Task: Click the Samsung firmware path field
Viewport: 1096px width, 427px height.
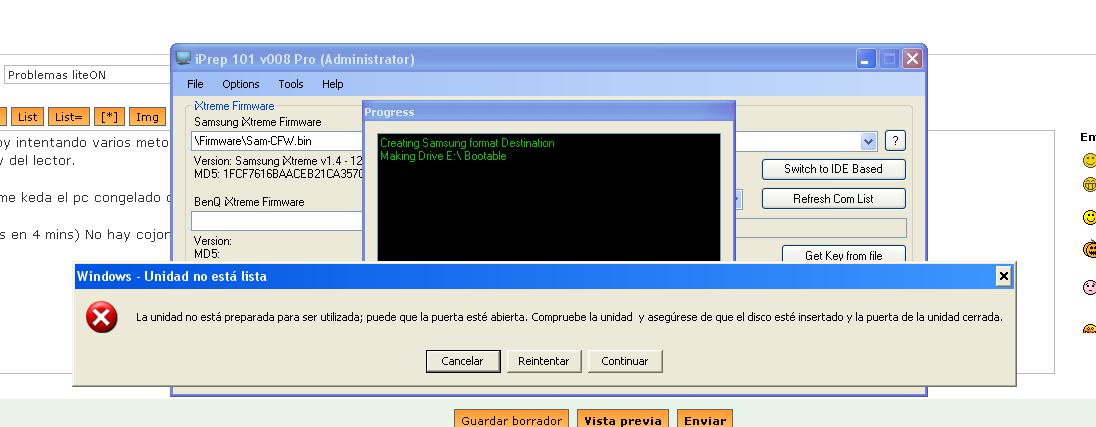Action: tap(277, 141)
